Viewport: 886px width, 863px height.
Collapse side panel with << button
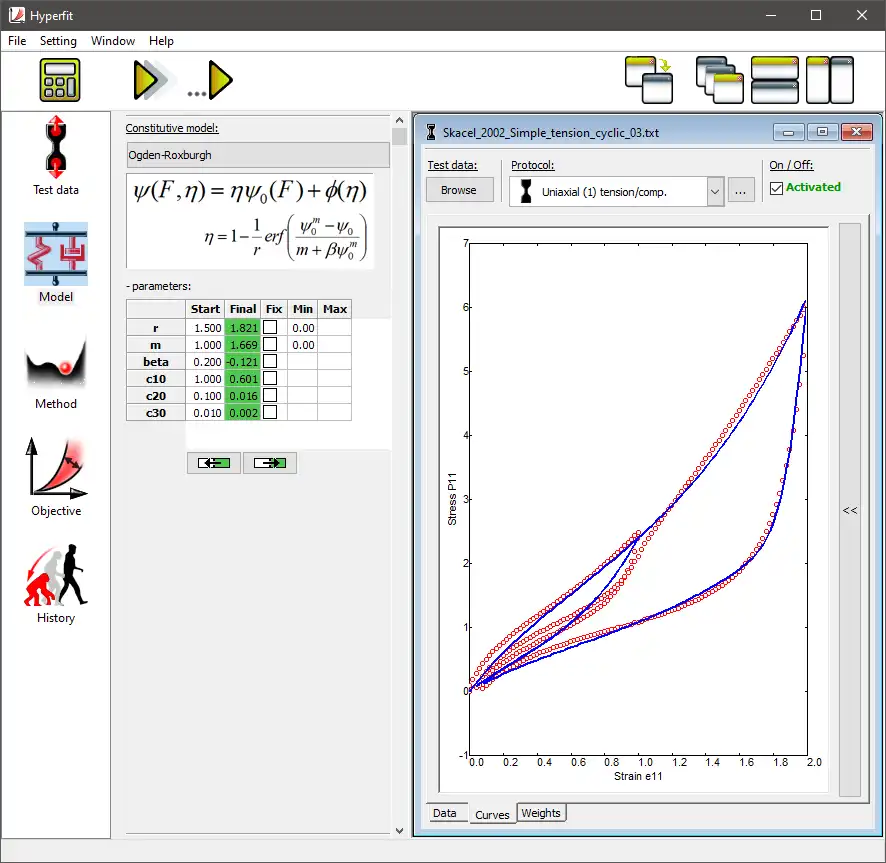click(x=850, y=510)
